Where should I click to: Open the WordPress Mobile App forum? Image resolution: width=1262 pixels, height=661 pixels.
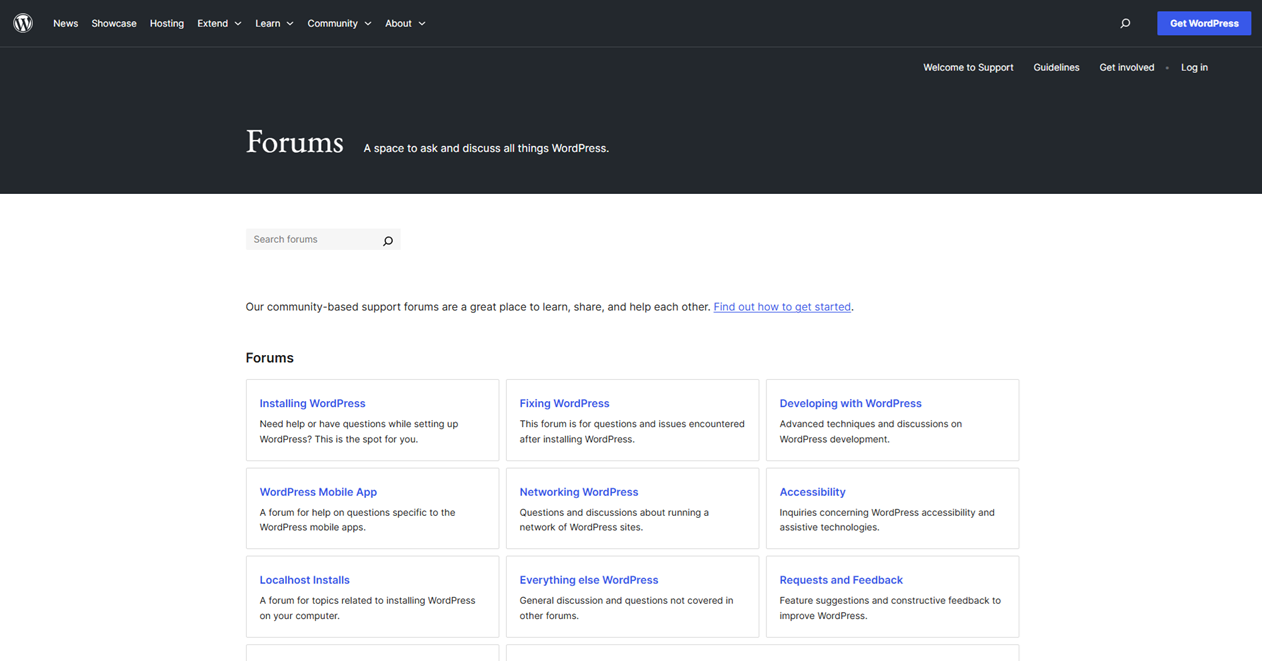point(318,492)
